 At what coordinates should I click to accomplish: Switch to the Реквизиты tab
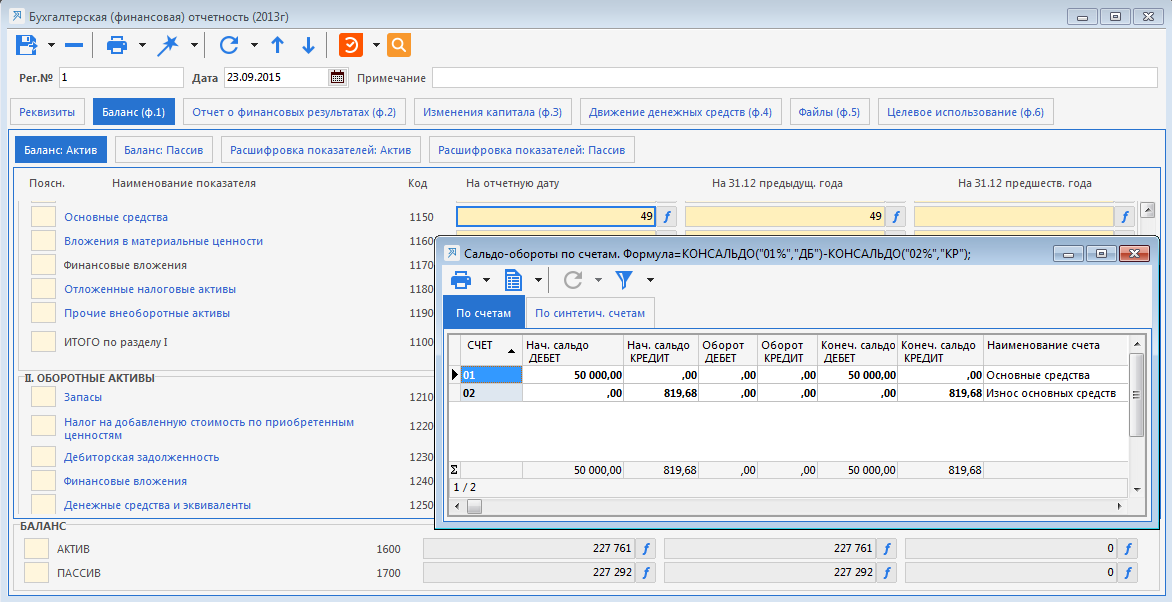click(47, 112)
